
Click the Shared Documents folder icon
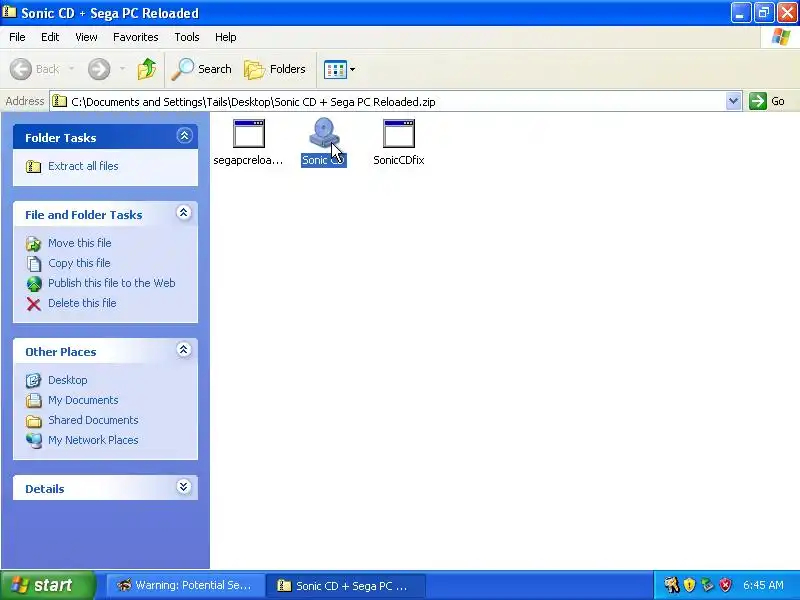coord(34,420)
